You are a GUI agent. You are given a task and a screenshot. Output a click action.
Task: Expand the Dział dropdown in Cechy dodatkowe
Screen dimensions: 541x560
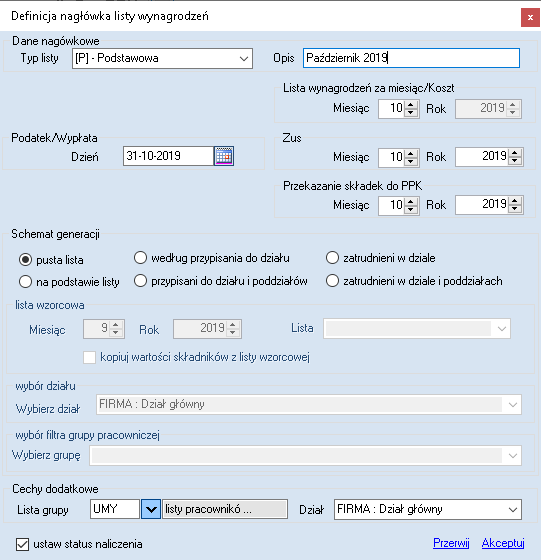428,509
